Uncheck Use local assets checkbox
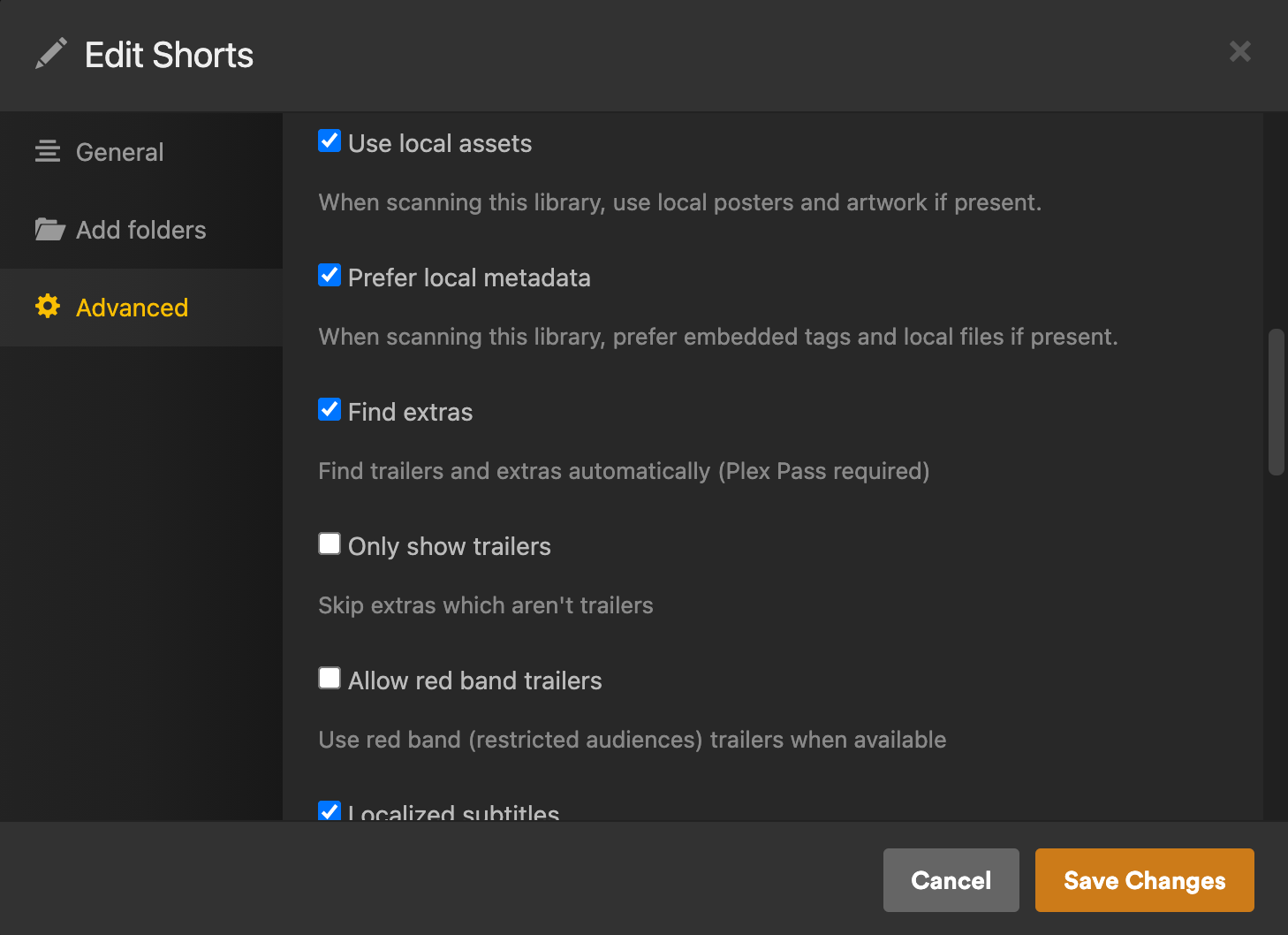 coord(330,141)
